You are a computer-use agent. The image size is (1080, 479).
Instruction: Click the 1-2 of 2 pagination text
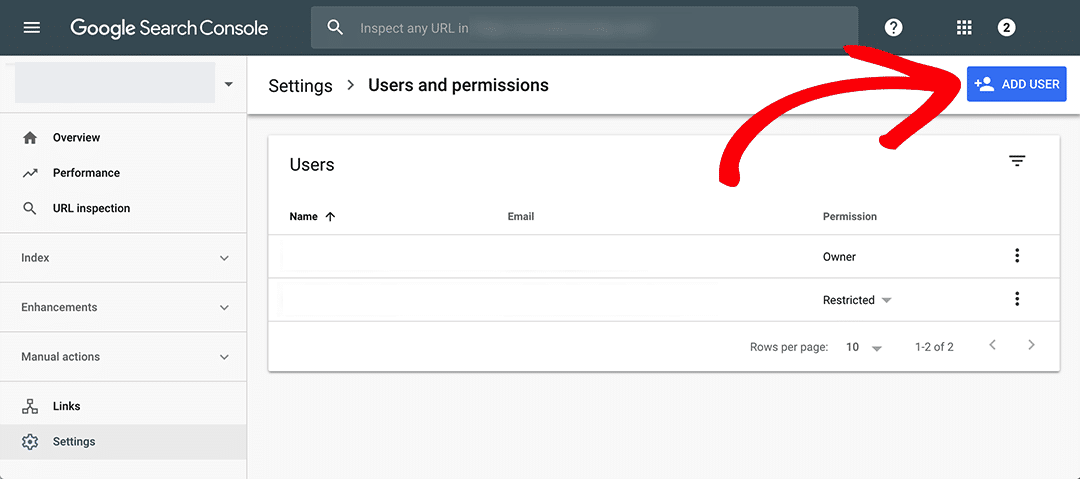934,347
